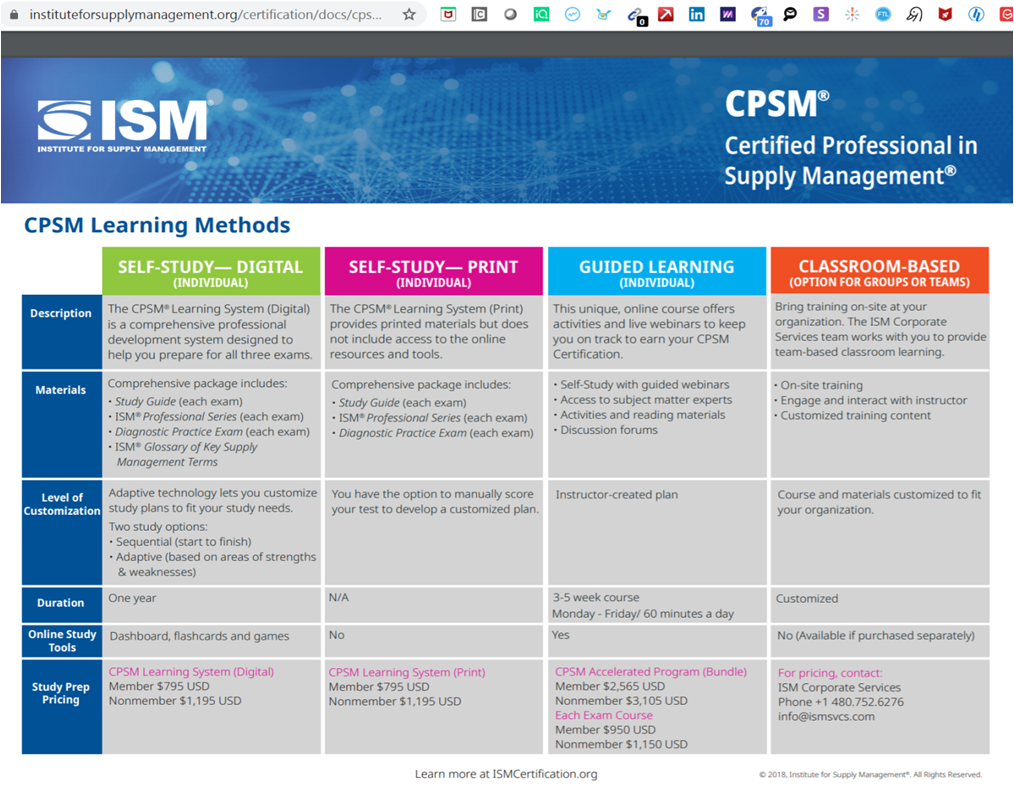Viewport: 1014px width, 791px height.
Task: Open the red extension icon at the toolbar edge
Action: point(1006,14)
